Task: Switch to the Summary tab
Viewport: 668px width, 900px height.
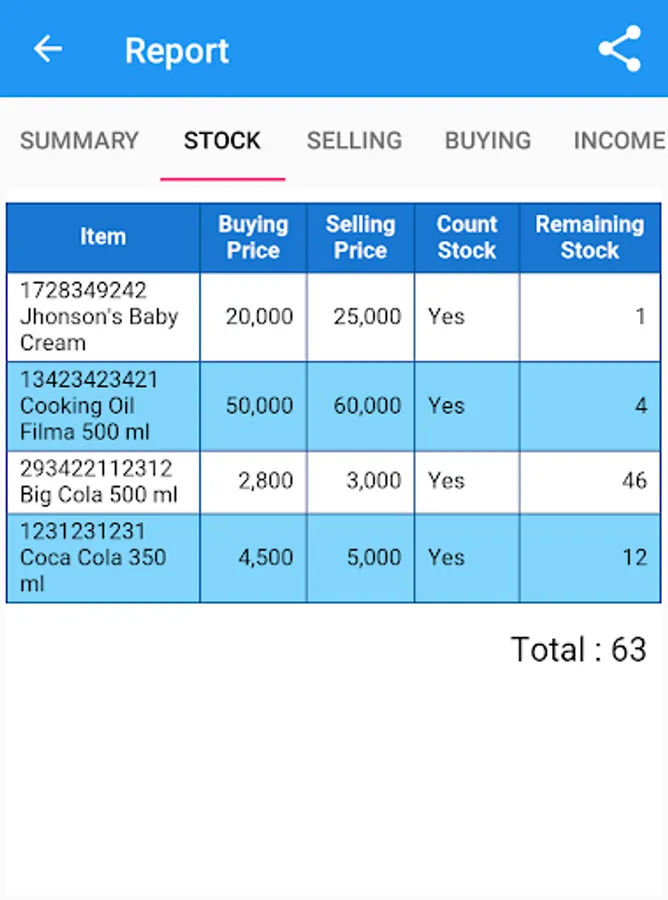Action: [x=79, y=141]
